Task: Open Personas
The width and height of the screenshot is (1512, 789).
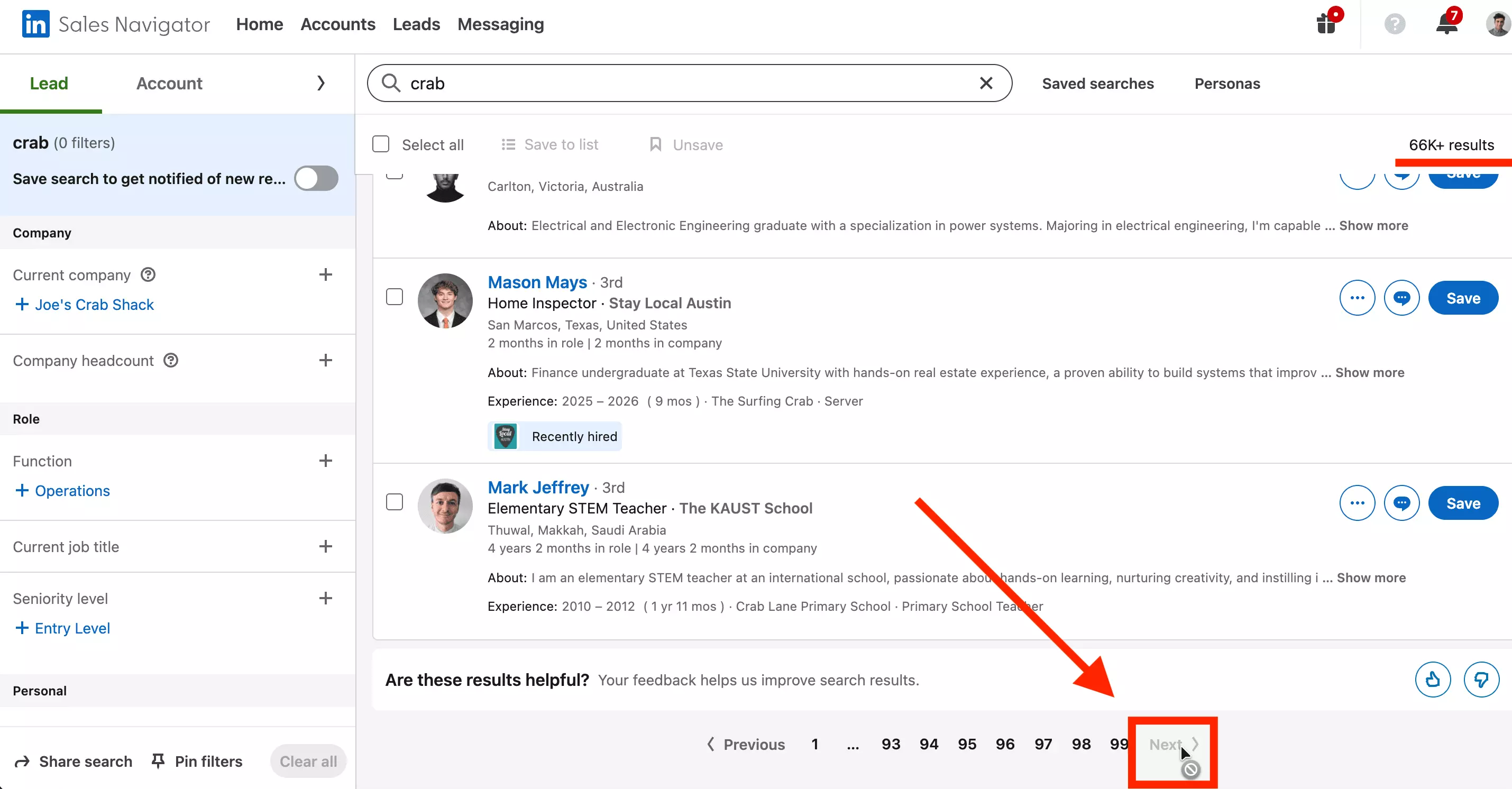Action: 1227,84
